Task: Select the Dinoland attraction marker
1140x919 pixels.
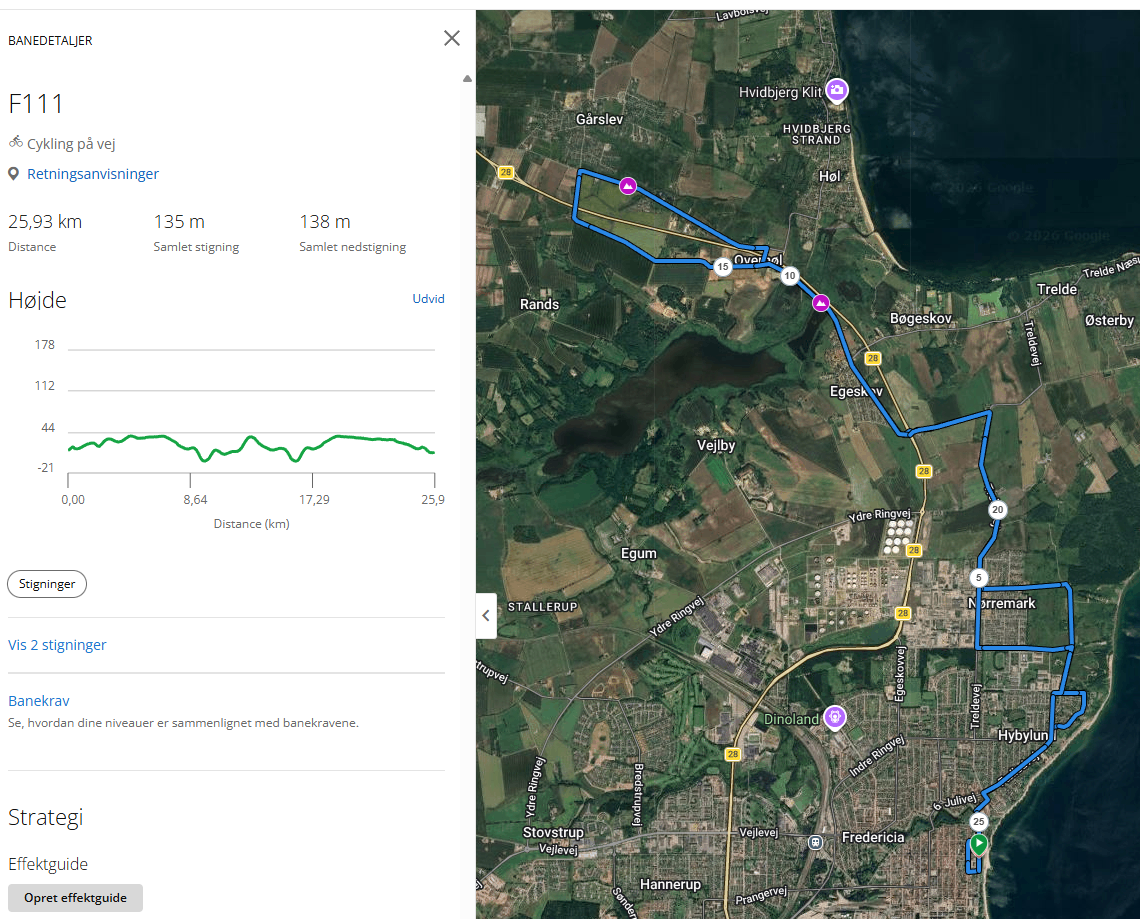Action: point(835,716)
